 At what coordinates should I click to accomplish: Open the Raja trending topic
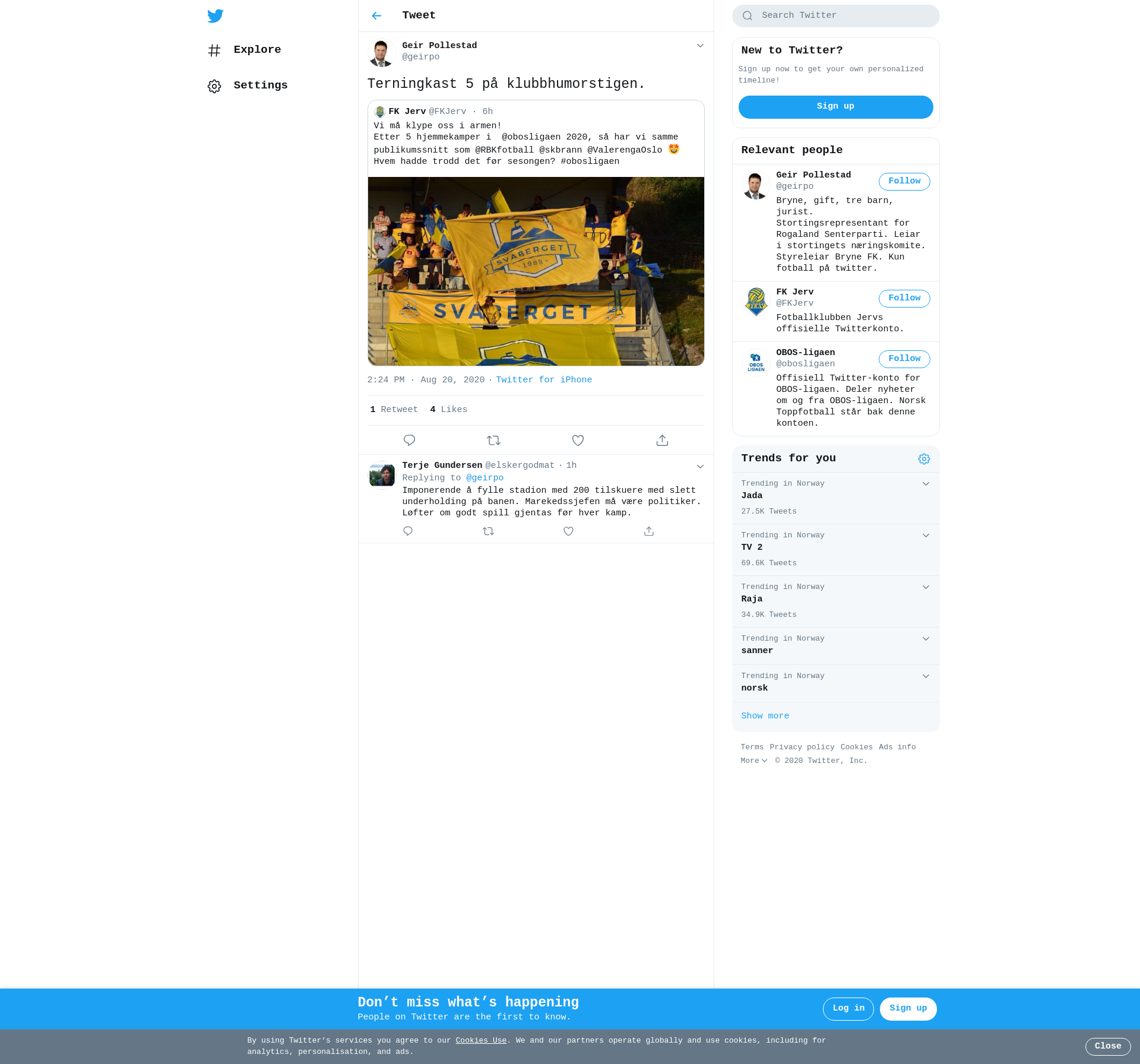pyautogui.click(x=835, y=601)
